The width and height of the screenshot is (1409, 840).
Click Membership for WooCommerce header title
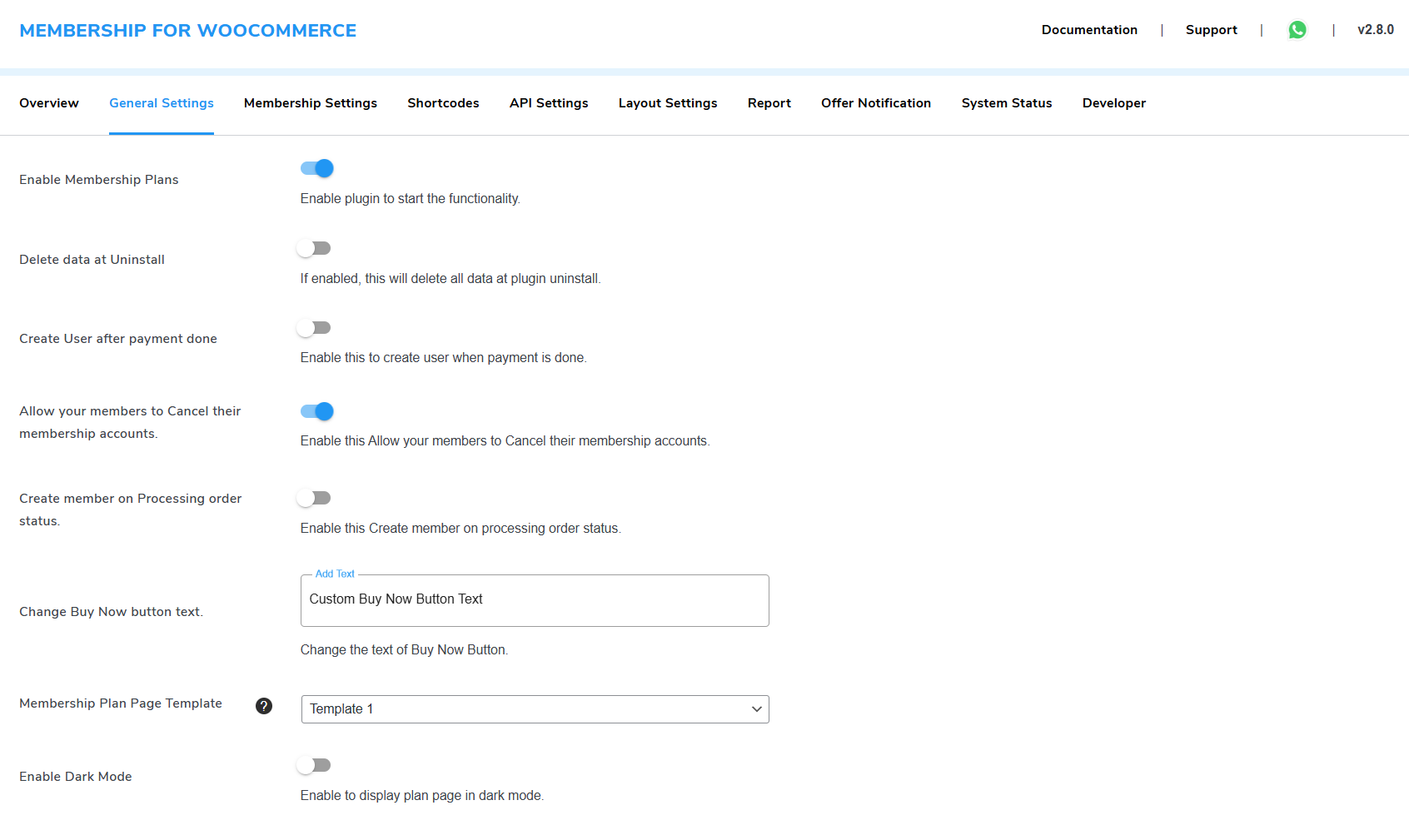click(188, 31)
